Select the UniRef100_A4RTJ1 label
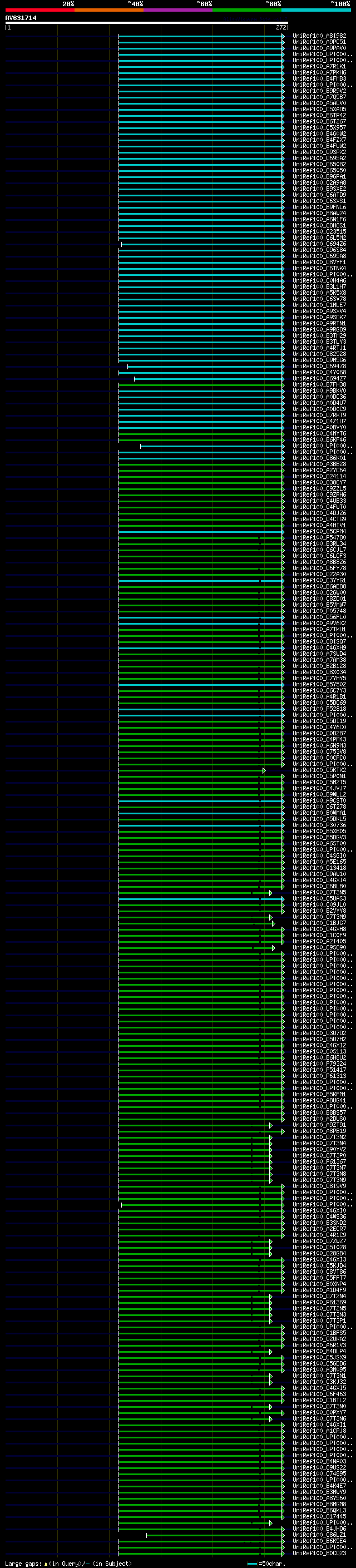 tap(319, 348)
